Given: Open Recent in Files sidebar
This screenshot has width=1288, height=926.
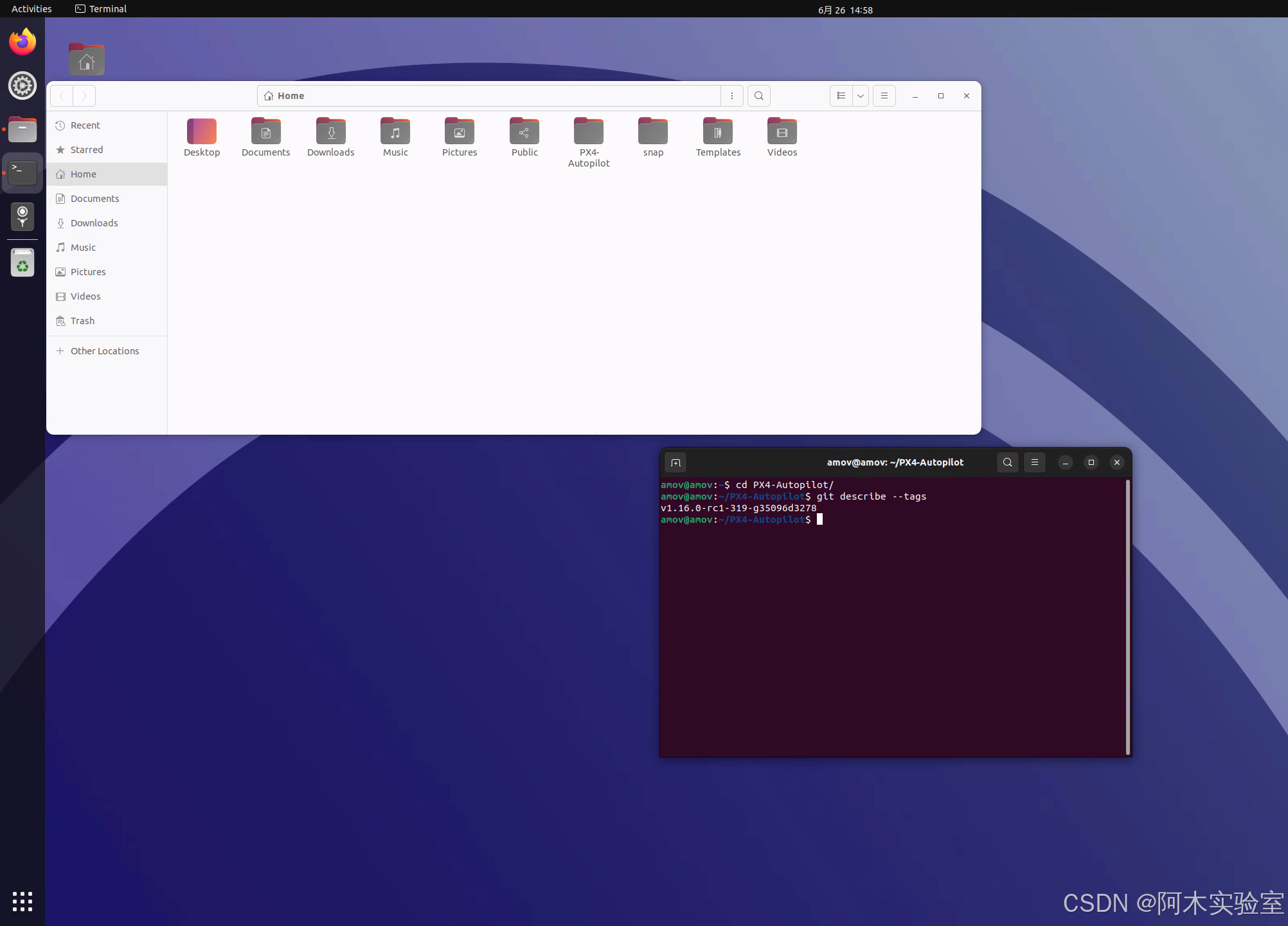Looking at the screenshot, I should 107,125.
